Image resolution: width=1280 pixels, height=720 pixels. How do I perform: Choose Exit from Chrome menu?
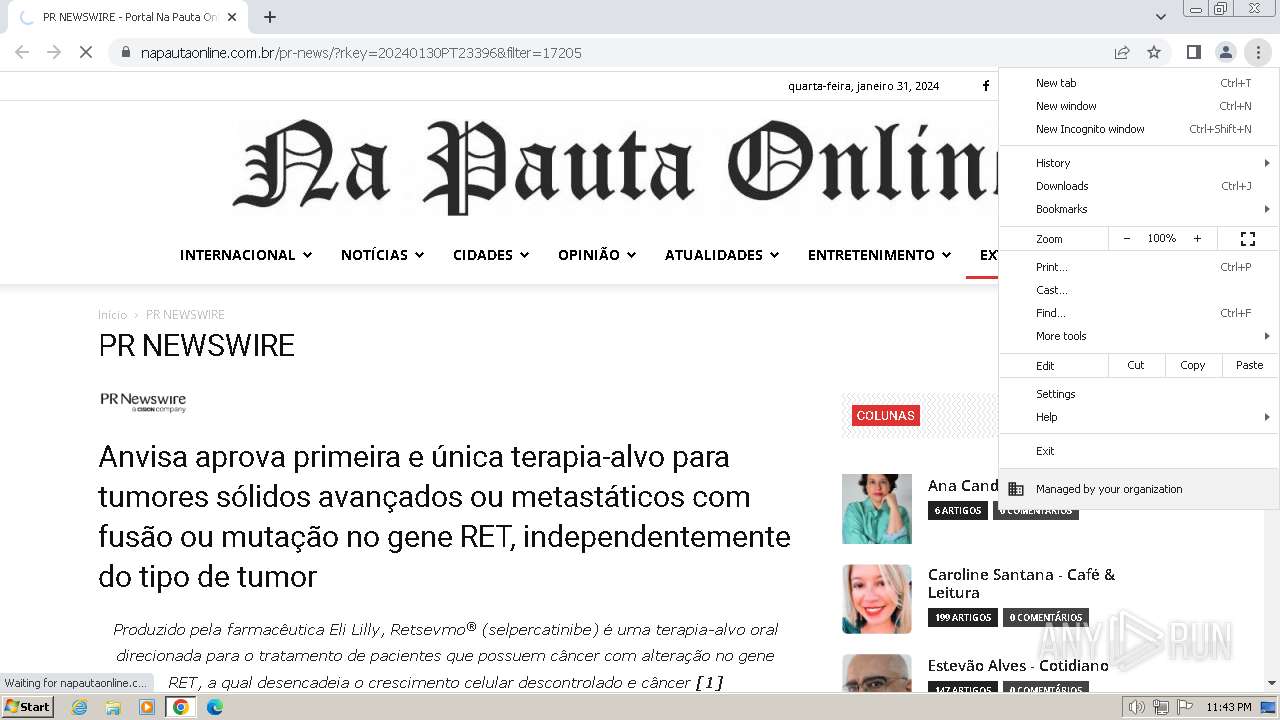coord(1139,451)
